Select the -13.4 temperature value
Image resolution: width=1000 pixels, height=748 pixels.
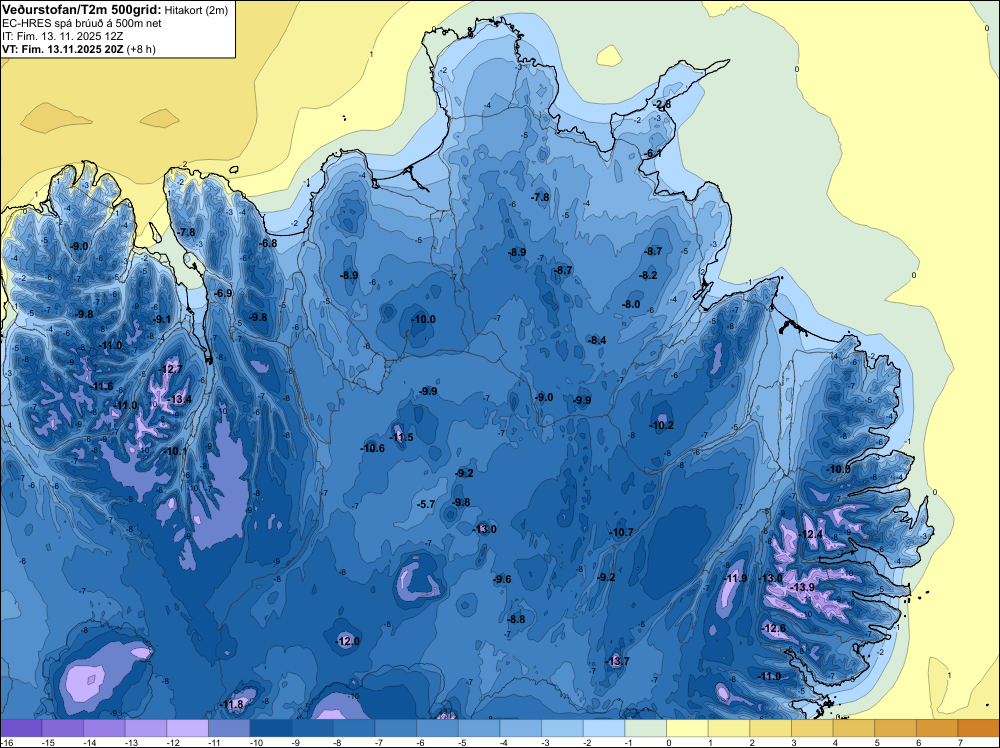pyautogui.click(x=180, y=399)
